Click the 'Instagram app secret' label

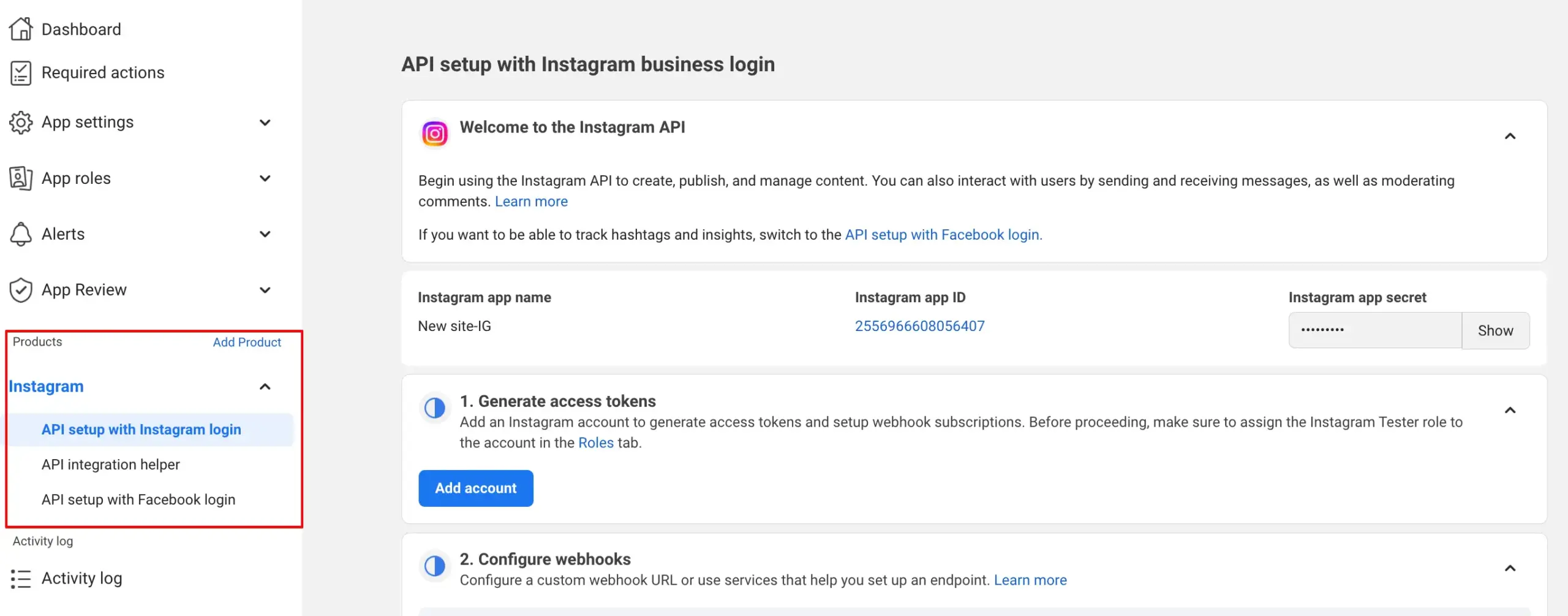tap(1357, 297)
